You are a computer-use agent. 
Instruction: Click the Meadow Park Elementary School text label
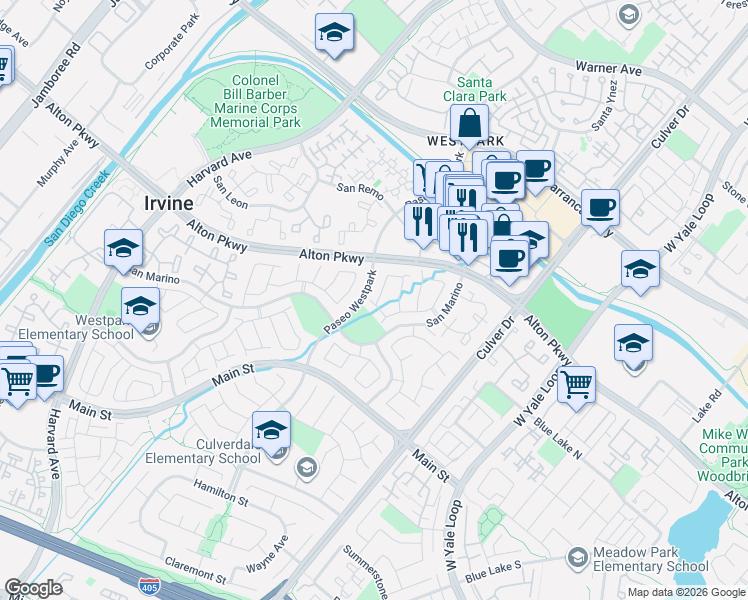[651, 559]
